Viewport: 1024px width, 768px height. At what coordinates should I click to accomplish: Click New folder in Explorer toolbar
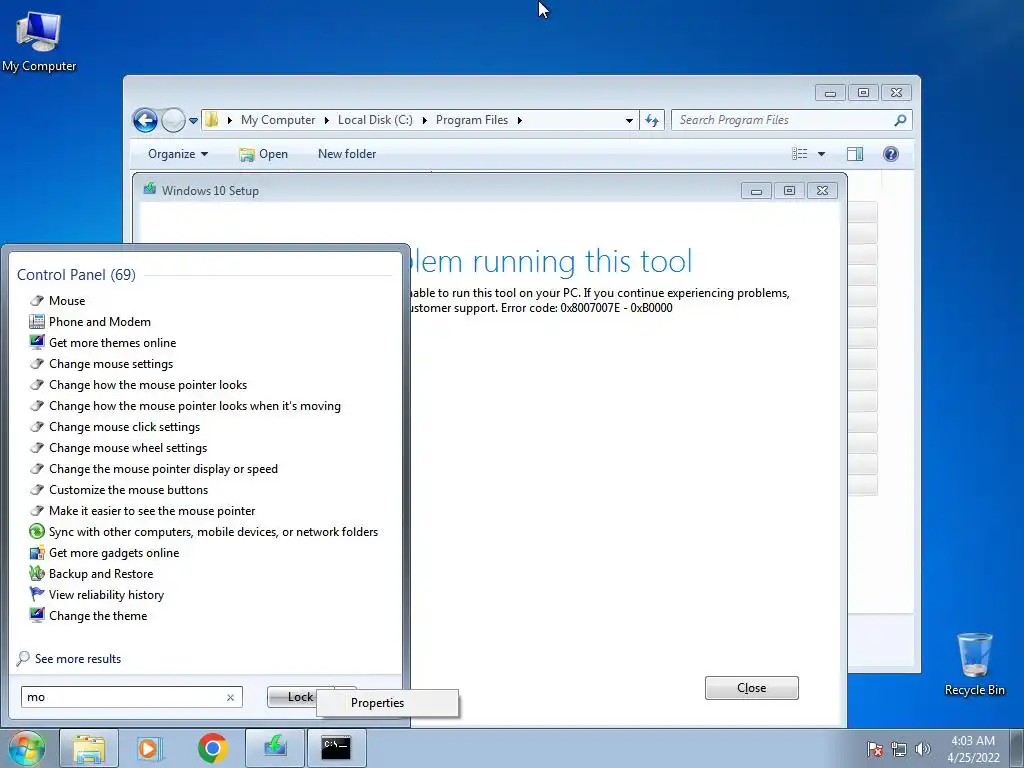pyautogui.click(x=347, y=154)
